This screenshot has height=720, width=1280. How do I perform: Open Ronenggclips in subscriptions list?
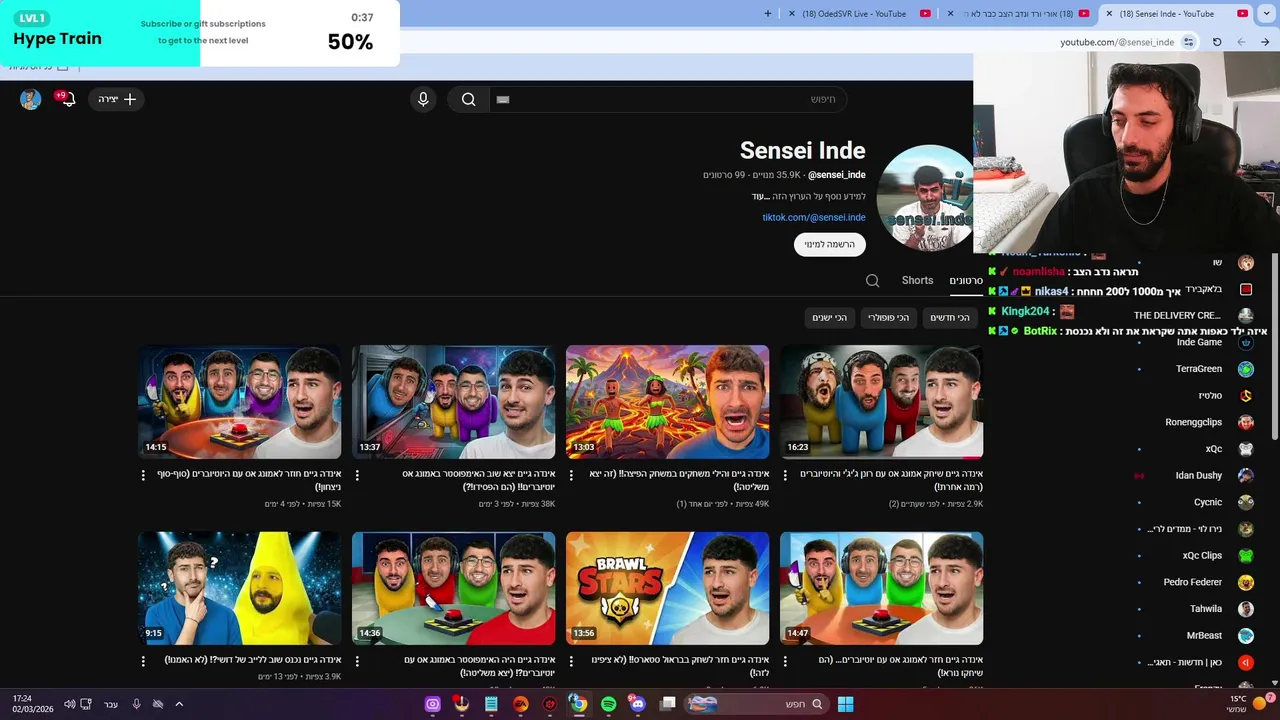click(x=1194, y=422)
